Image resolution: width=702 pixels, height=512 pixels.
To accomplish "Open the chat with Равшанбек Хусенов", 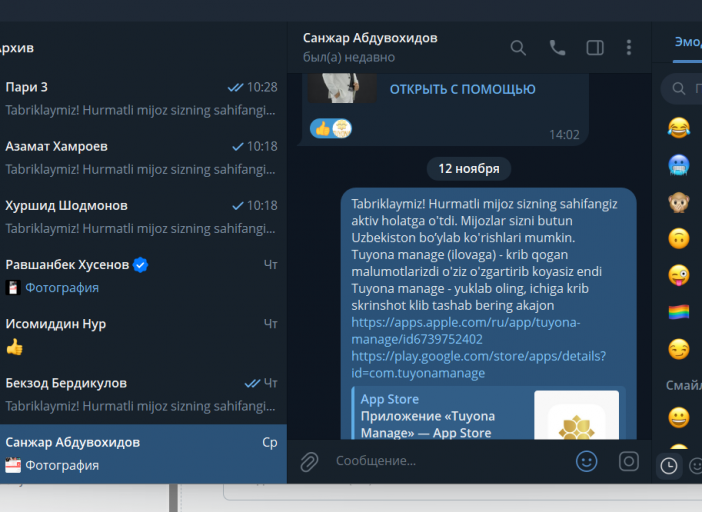I will 143,276.
